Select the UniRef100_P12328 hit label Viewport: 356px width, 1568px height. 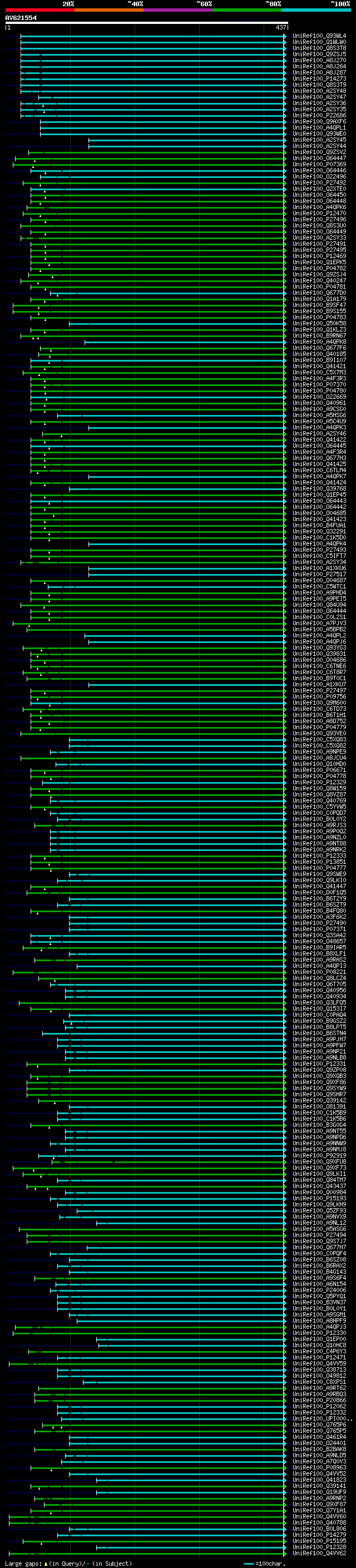tap(319, 1547)
